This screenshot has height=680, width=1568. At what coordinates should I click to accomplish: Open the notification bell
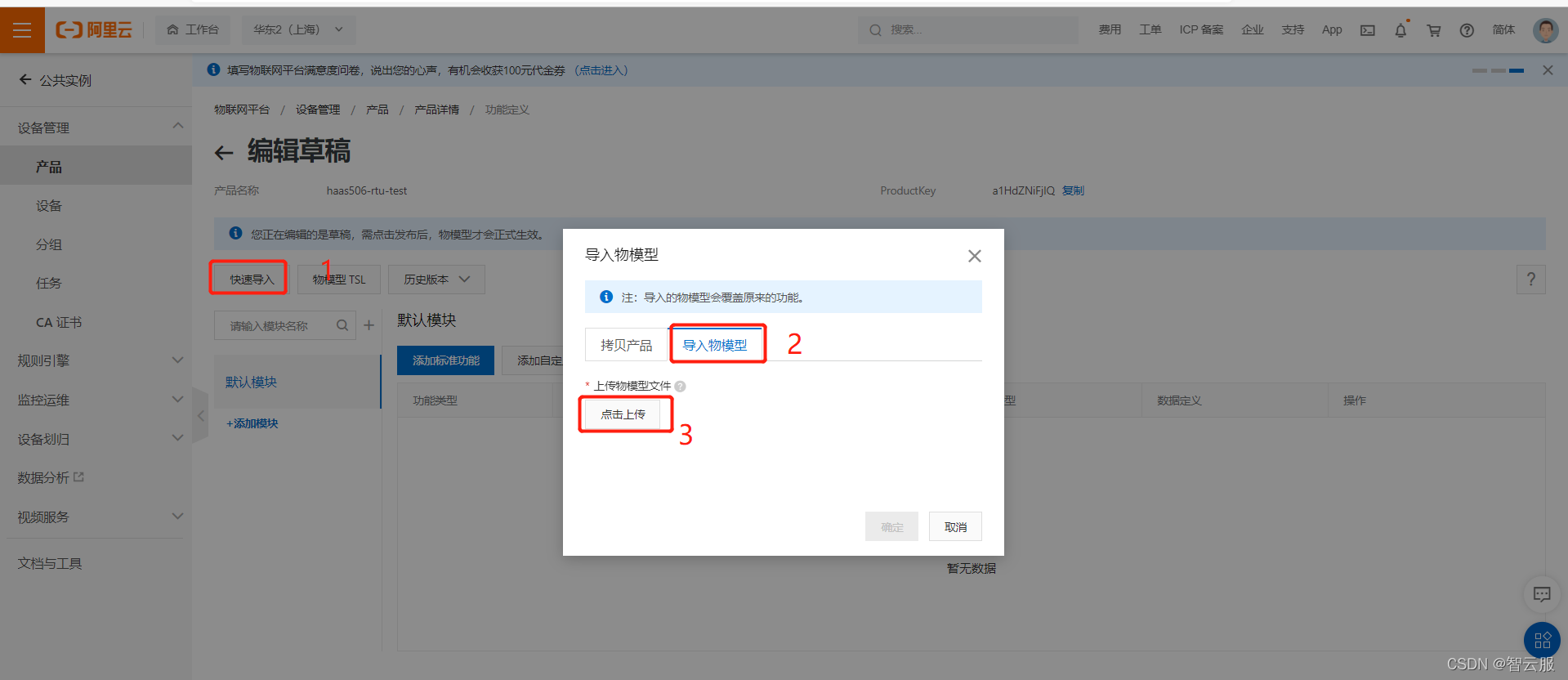pyautogui.click(x=1400, y=30)
